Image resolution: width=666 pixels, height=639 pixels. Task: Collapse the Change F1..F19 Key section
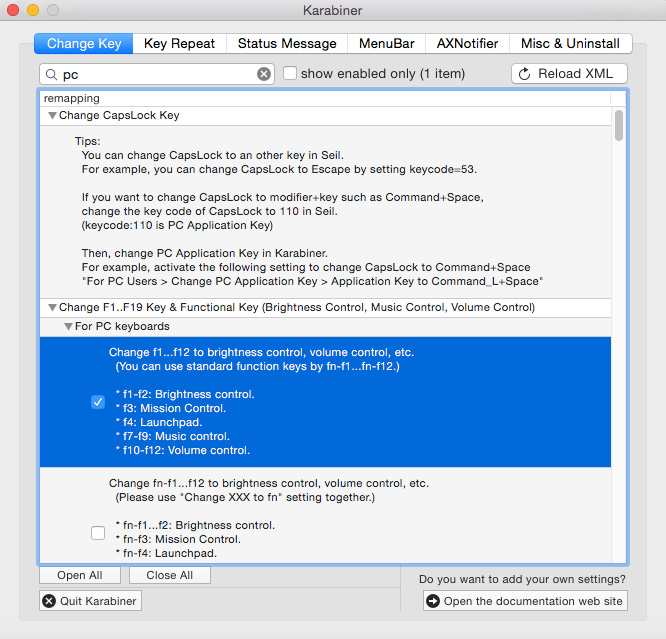click(x=52, y=308)
